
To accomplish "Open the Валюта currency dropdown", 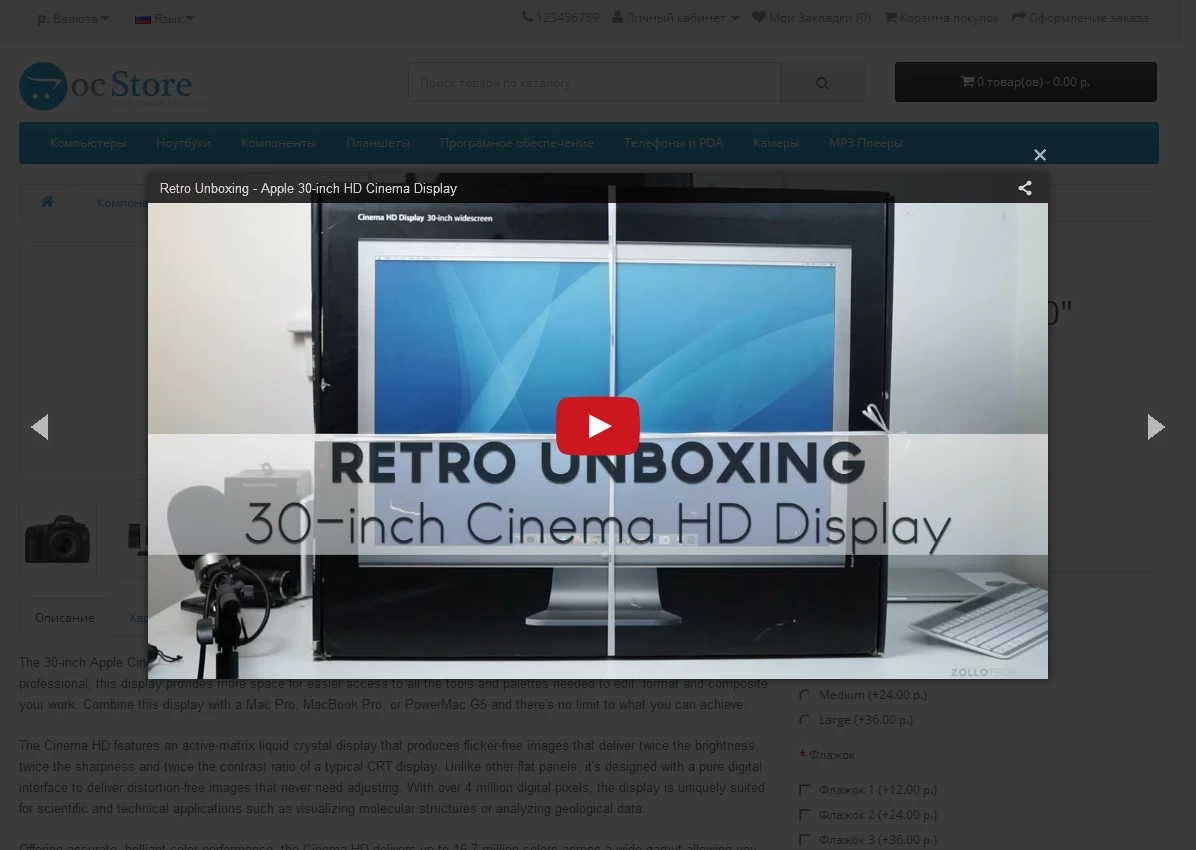I will click(x=72, y=18).
